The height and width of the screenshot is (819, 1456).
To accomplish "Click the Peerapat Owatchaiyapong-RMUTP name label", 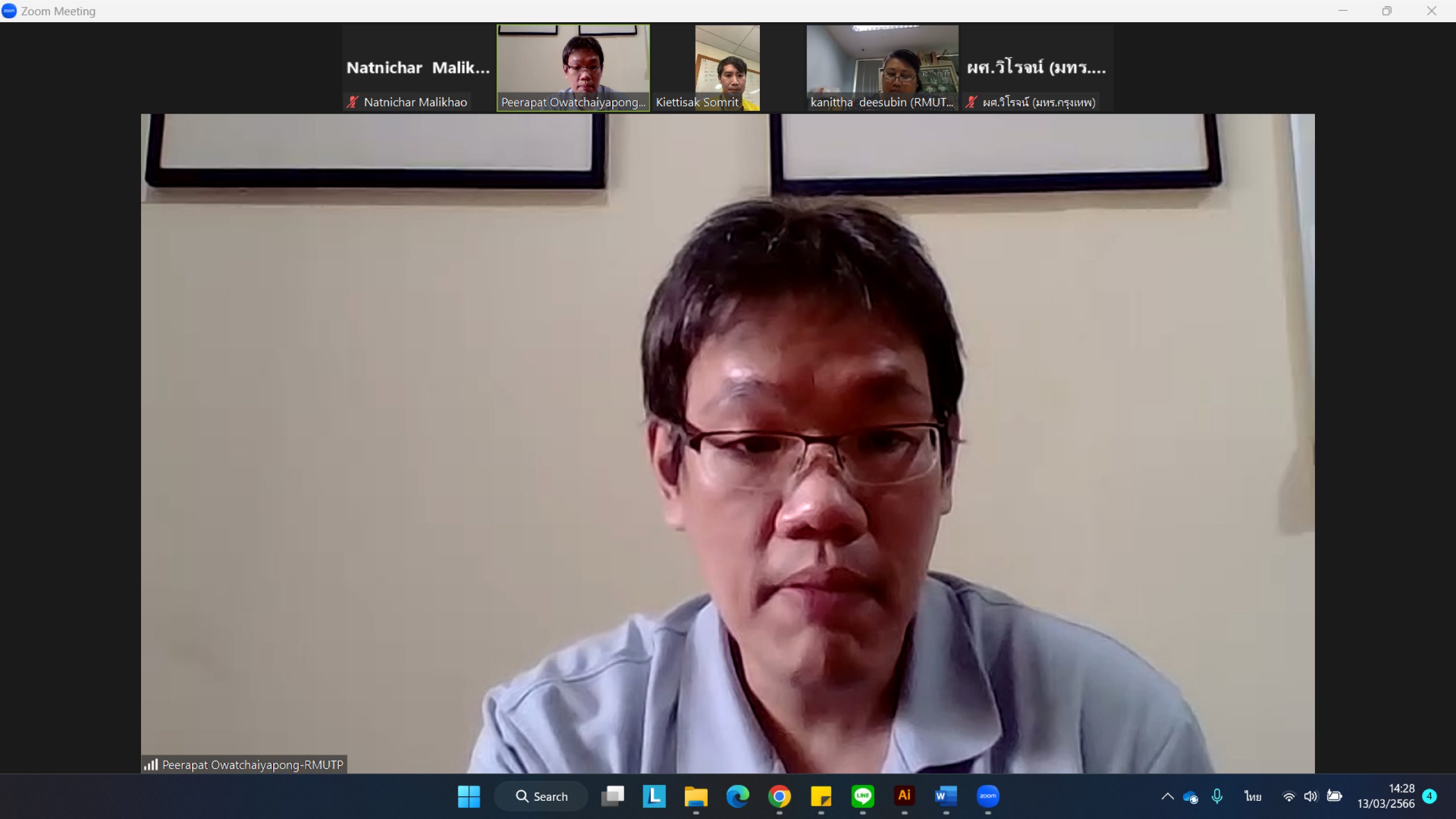I will [x=253, y=765].
